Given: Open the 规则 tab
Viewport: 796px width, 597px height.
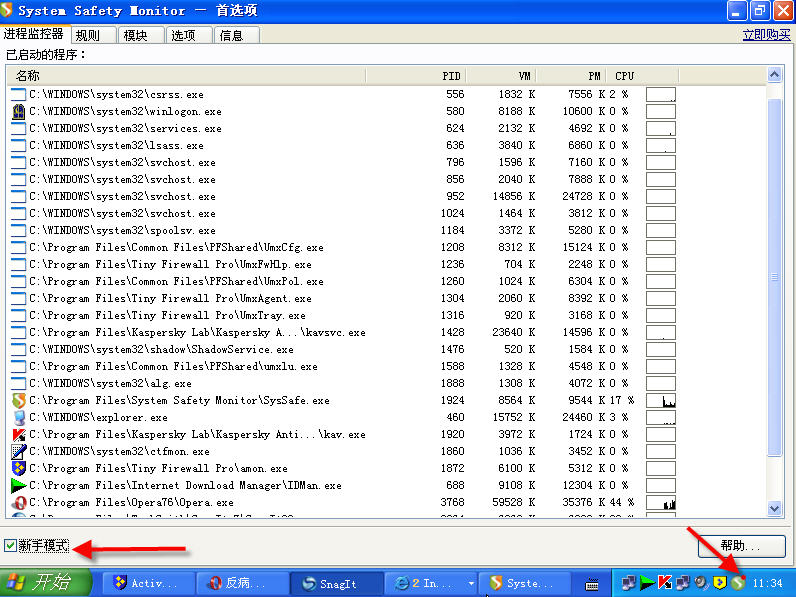Looking at the screenshot, I should pyautogui.click(x=92, y=36).
